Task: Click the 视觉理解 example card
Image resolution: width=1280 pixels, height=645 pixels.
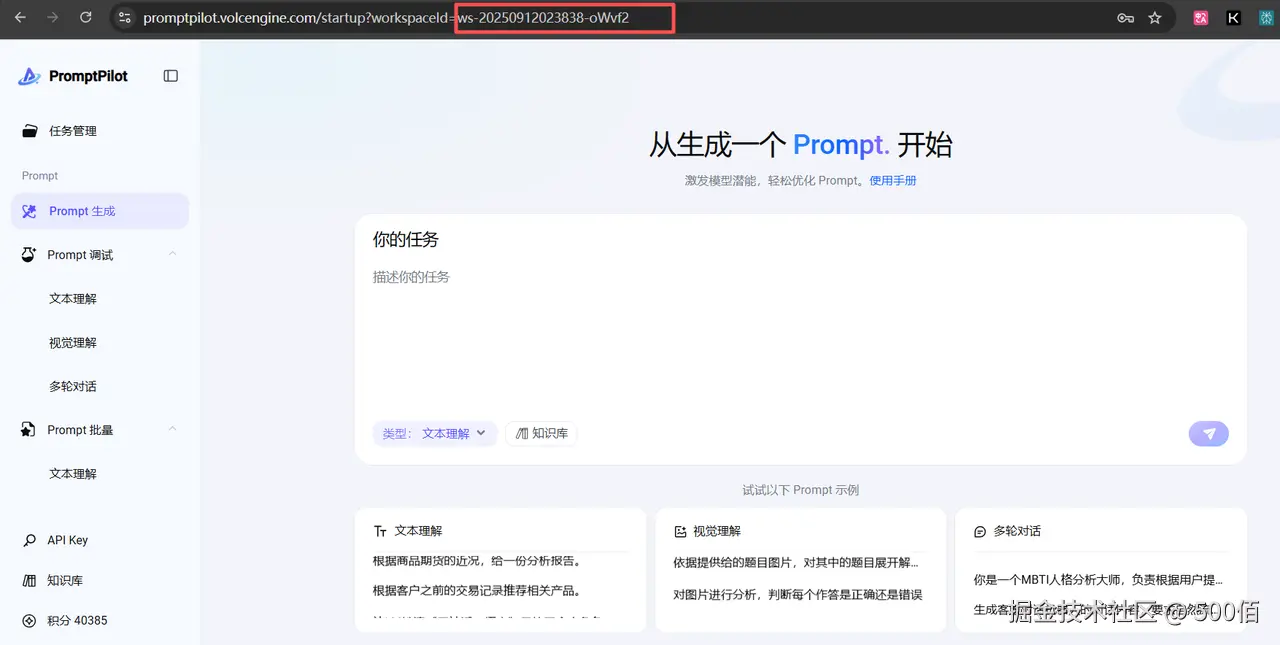Action: coord(799,570)
